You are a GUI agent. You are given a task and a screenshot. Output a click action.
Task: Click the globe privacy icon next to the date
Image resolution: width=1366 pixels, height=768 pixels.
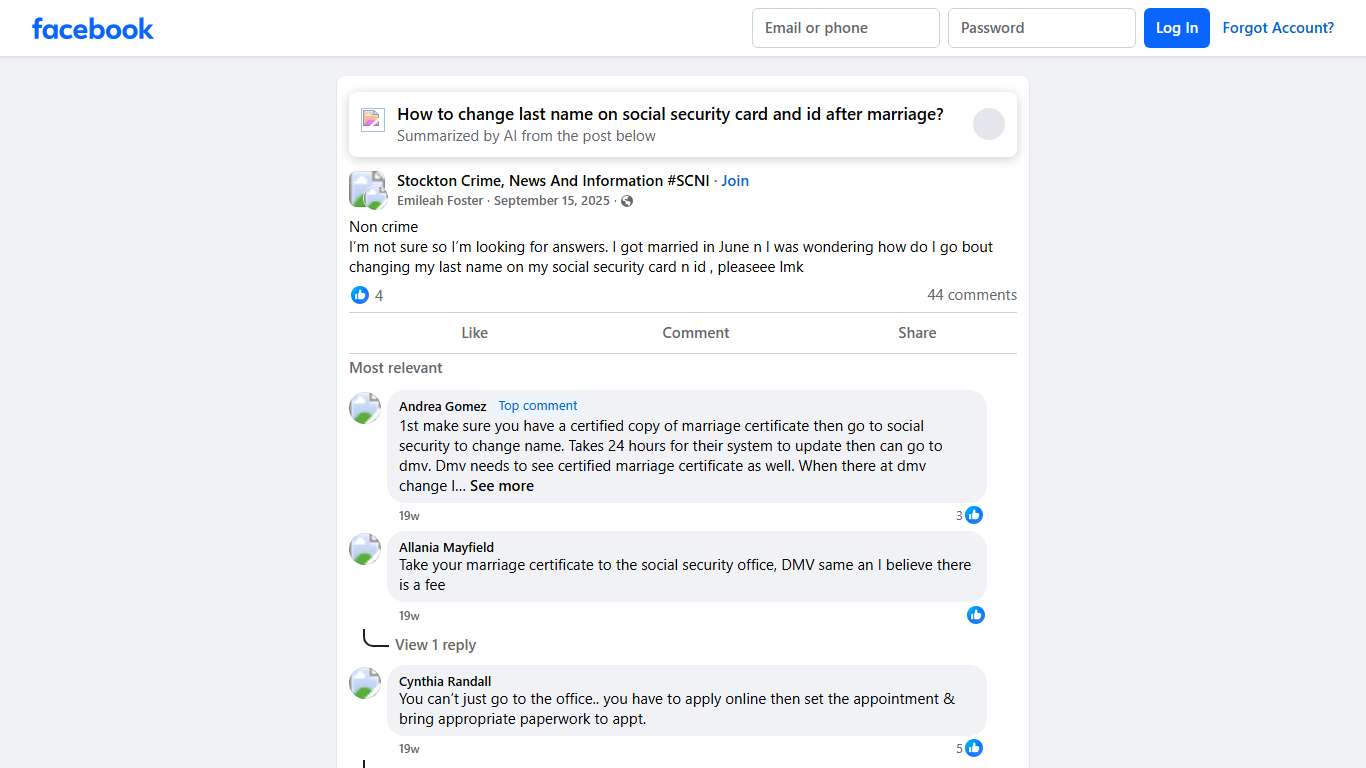(626, 200)
